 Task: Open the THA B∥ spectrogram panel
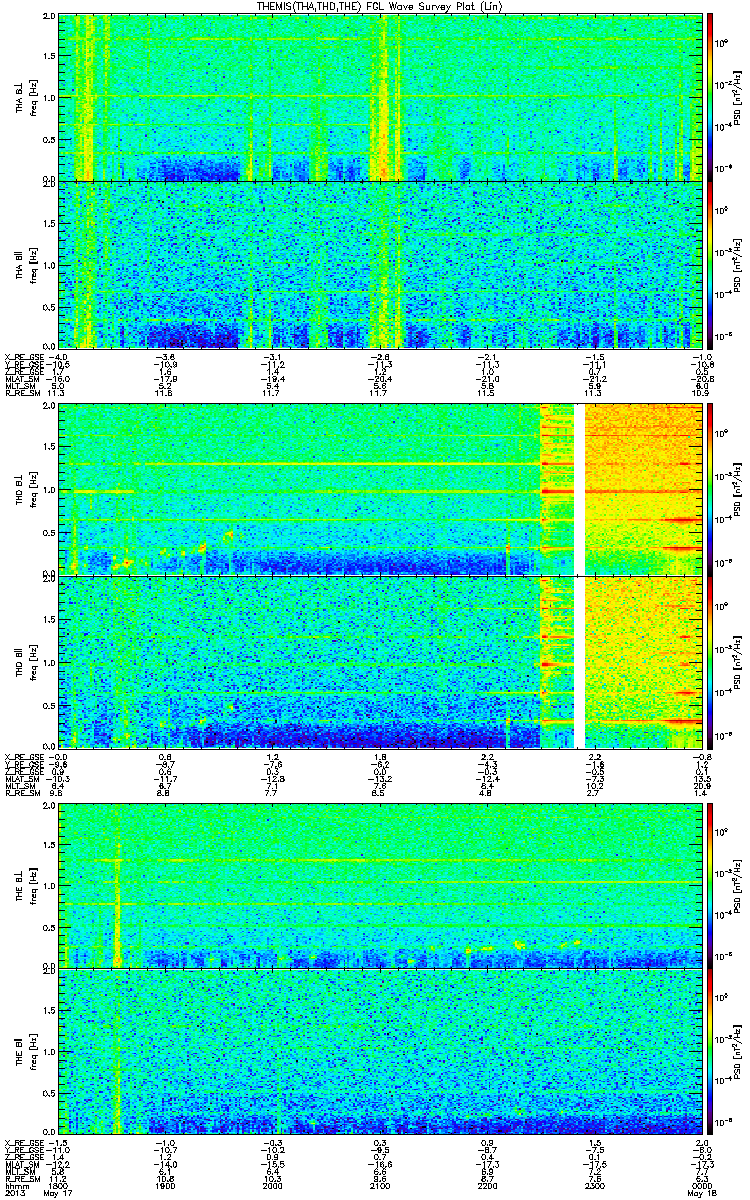pos(381,264)
